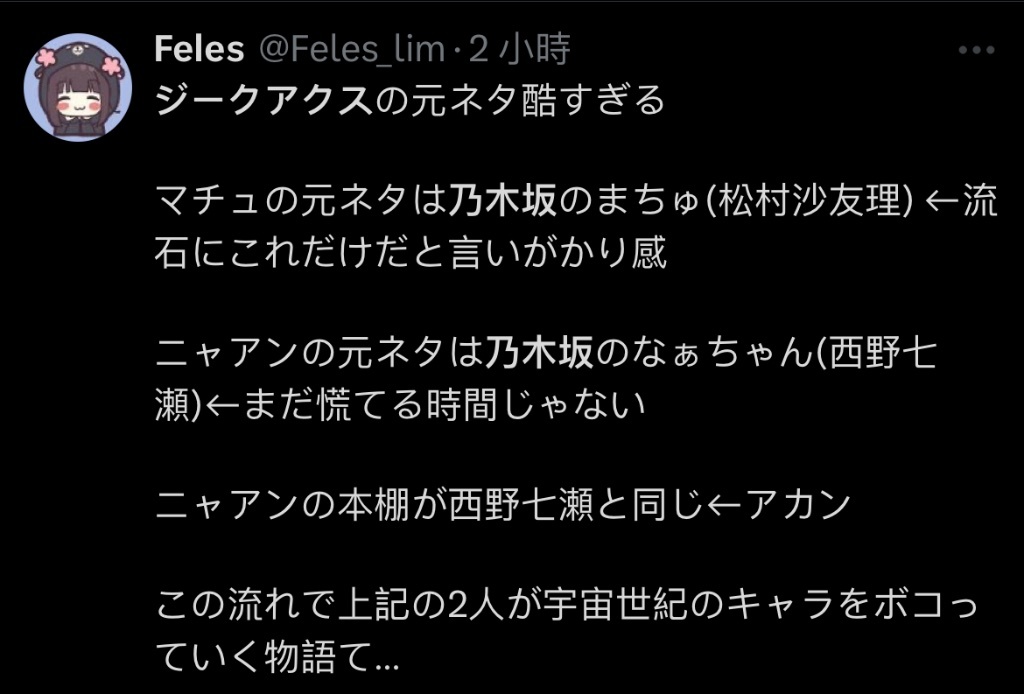Image resolution: width=1024 pixels, height=694 pixels.
Task: Click 西野七 at the line end
Action: 882,353
